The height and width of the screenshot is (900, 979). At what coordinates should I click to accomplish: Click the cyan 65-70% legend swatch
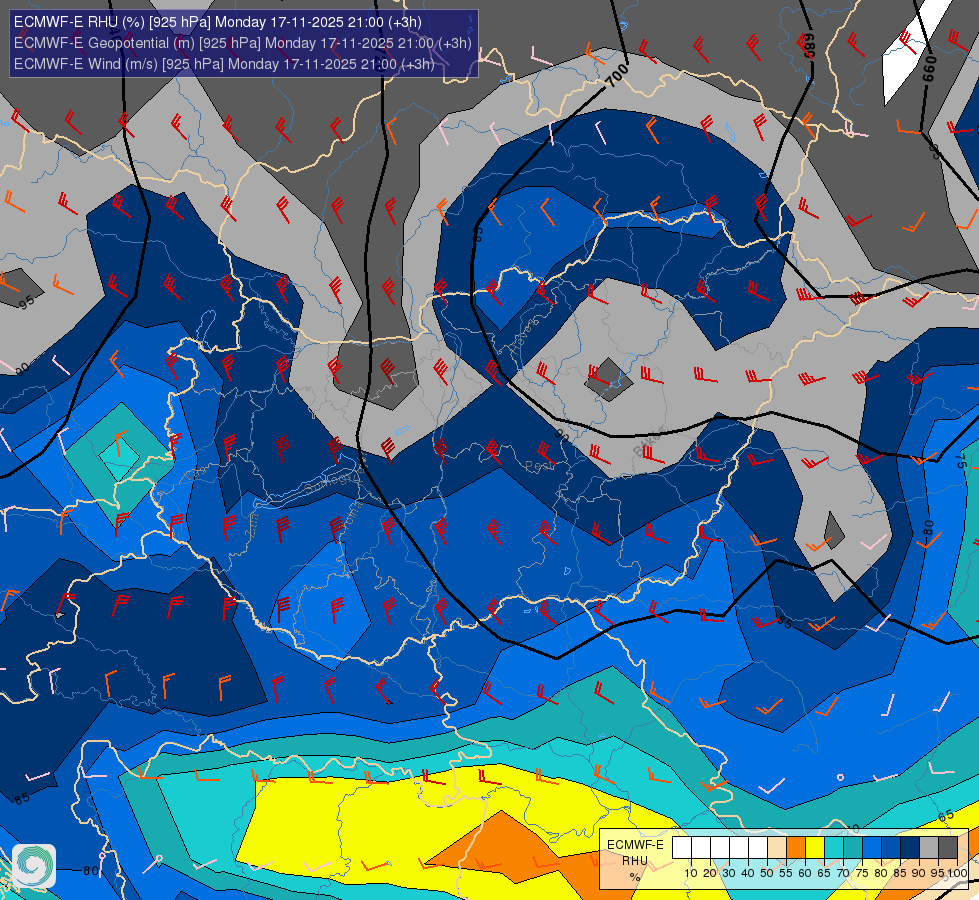[x=834, y=848]
